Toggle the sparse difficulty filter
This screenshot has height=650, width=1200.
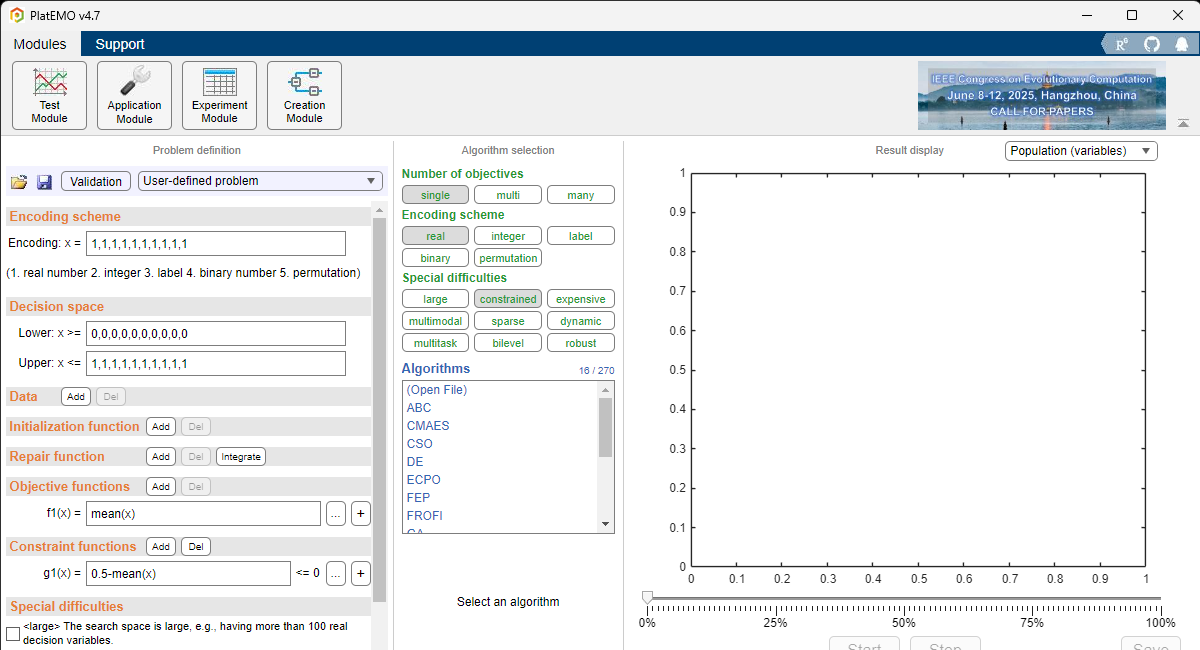(508, 321)
